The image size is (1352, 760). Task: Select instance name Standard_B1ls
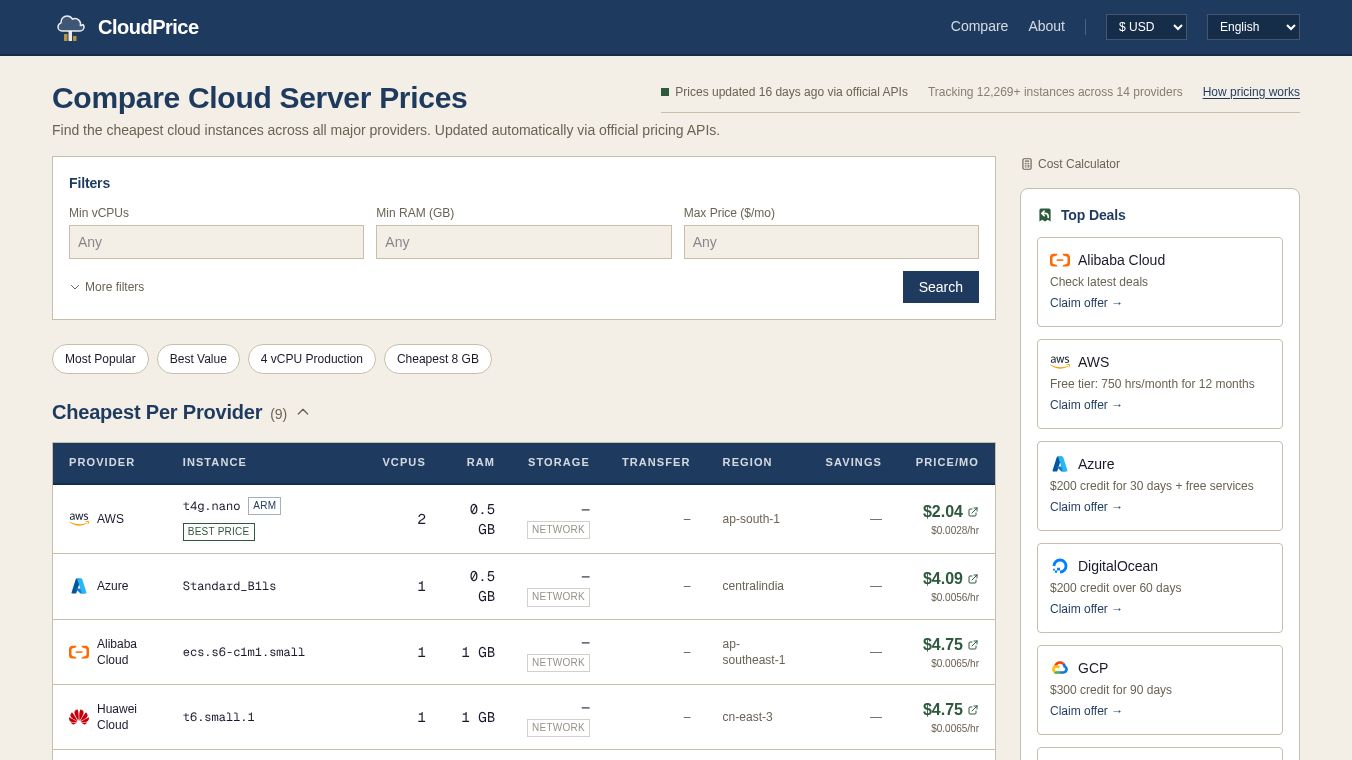pyautogui.click(x=229, y=586)
